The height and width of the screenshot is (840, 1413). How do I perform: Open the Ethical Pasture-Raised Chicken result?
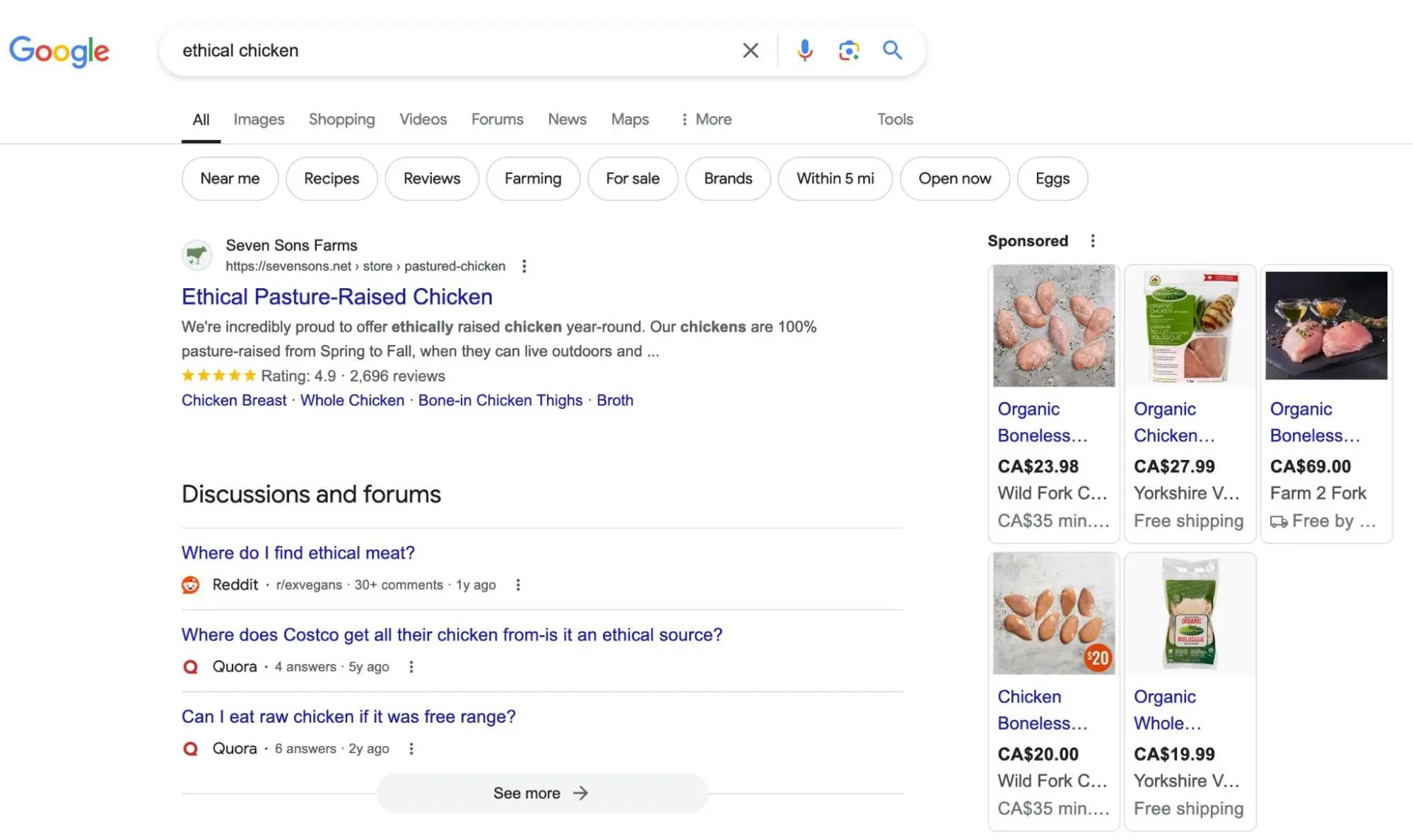point(336,297)
